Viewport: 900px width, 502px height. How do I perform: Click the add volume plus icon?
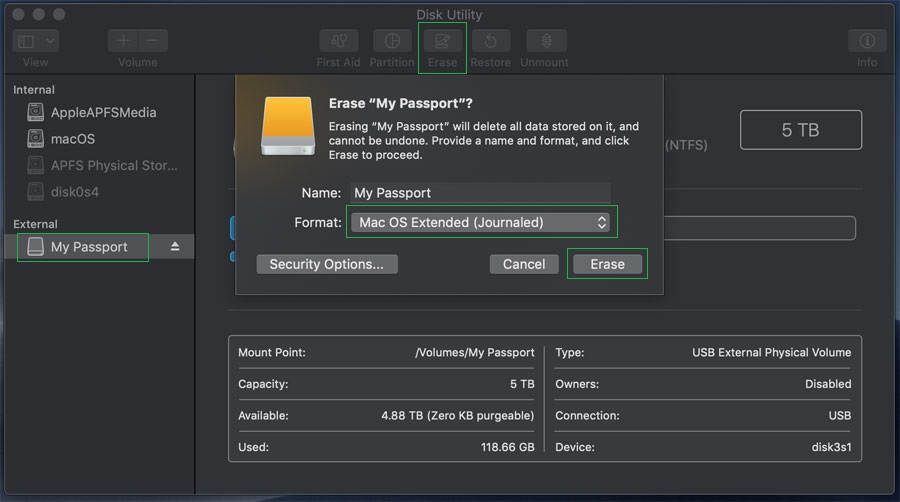[123, 41]
